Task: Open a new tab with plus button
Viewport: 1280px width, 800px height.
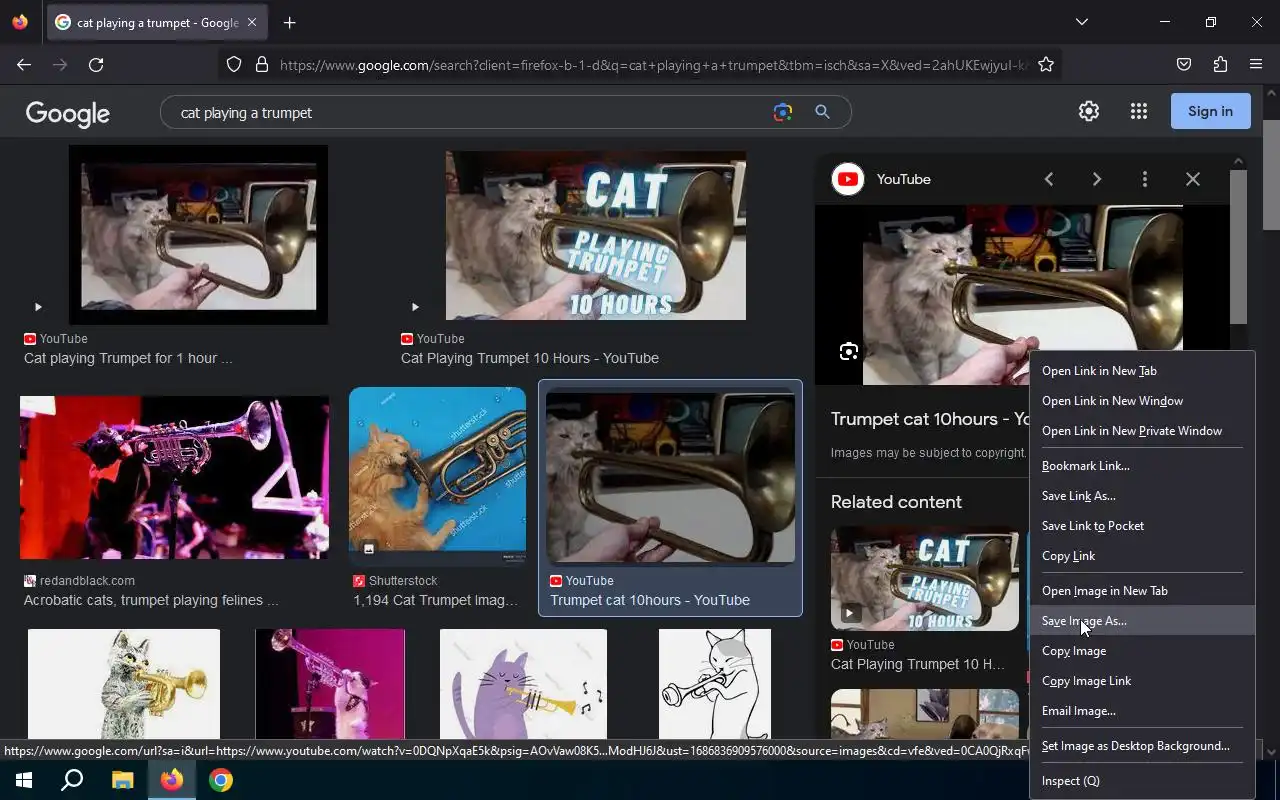Action: [289, 22]
